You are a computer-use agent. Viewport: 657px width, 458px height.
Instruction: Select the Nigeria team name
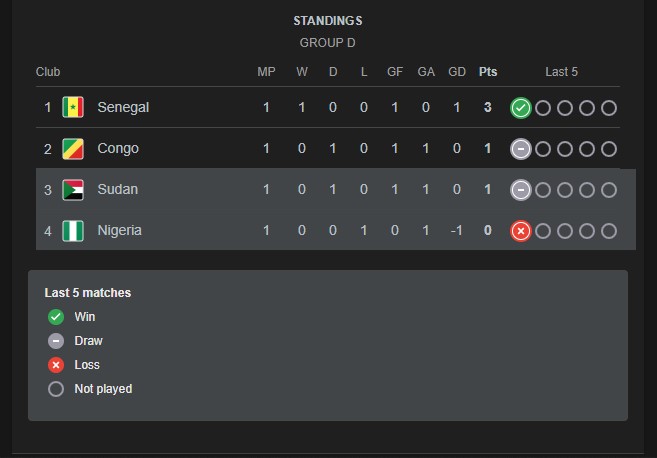tap(120, 231)
